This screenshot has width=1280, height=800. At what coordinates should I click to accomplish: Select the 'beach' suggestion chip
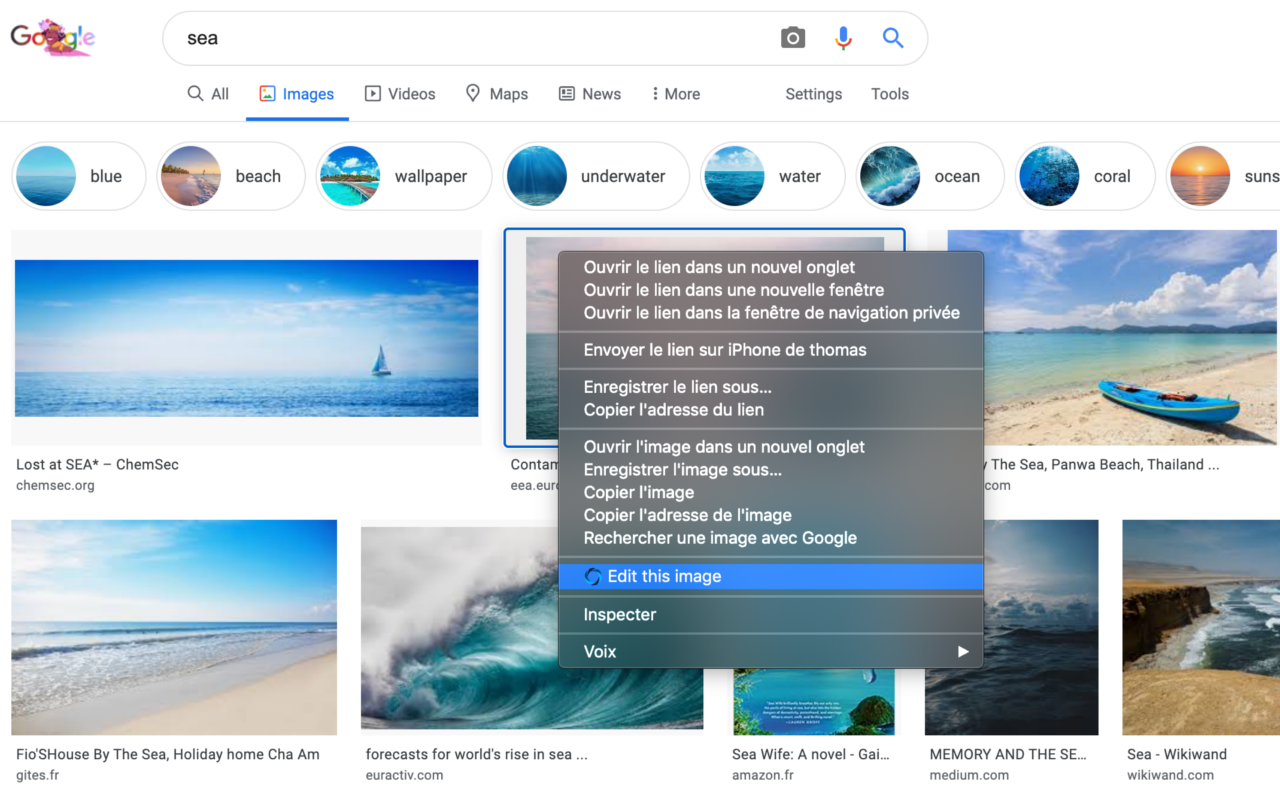[x=231, y=176]
